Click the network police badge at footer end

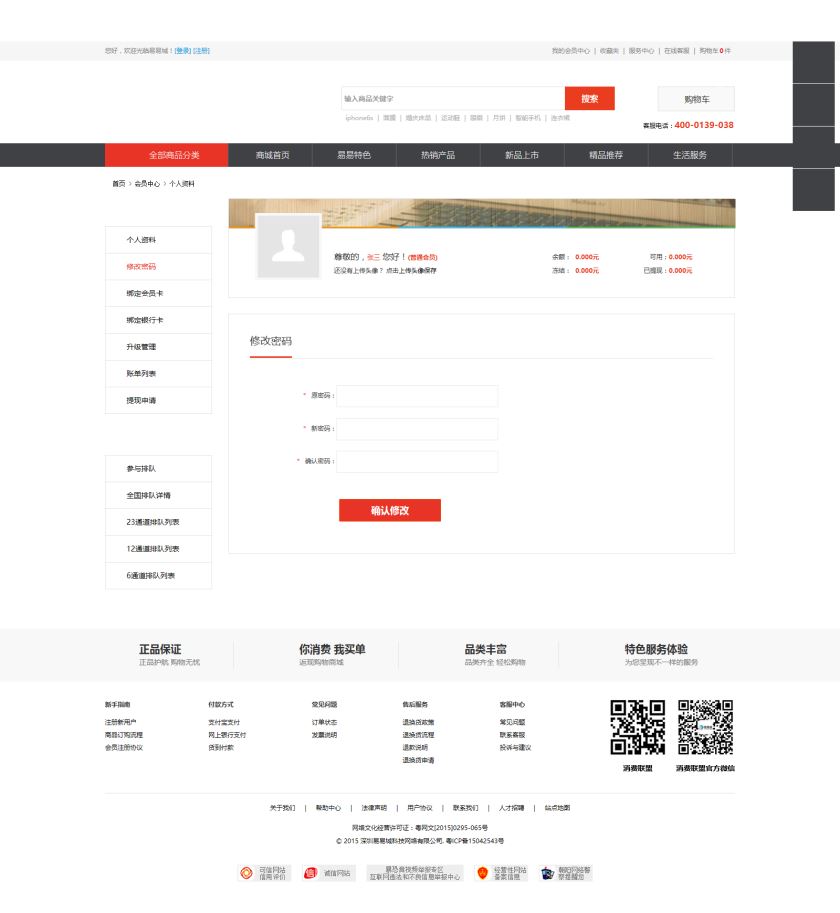(566, 873)
